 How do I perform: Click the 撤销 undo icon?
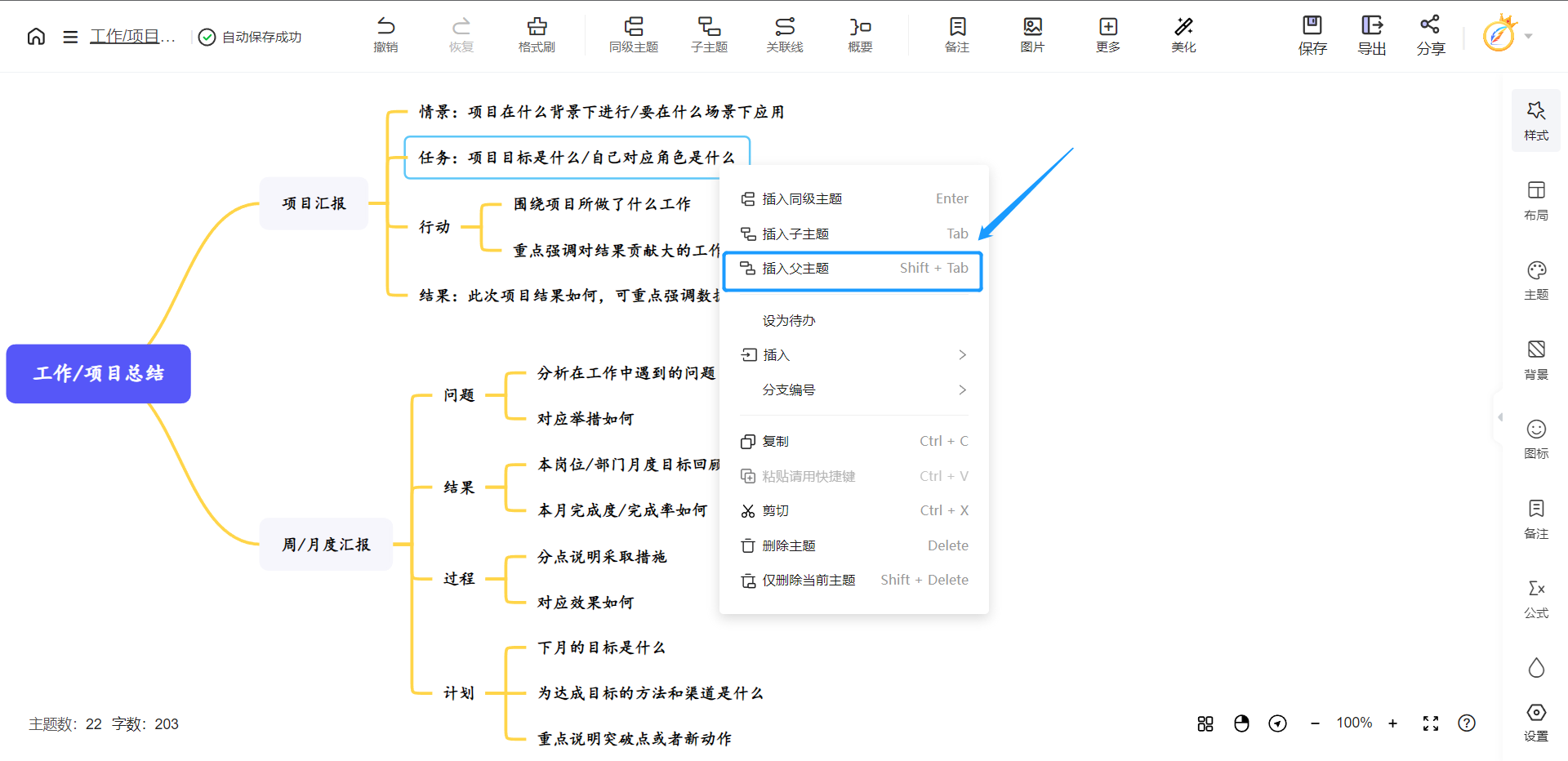[385, 34]
